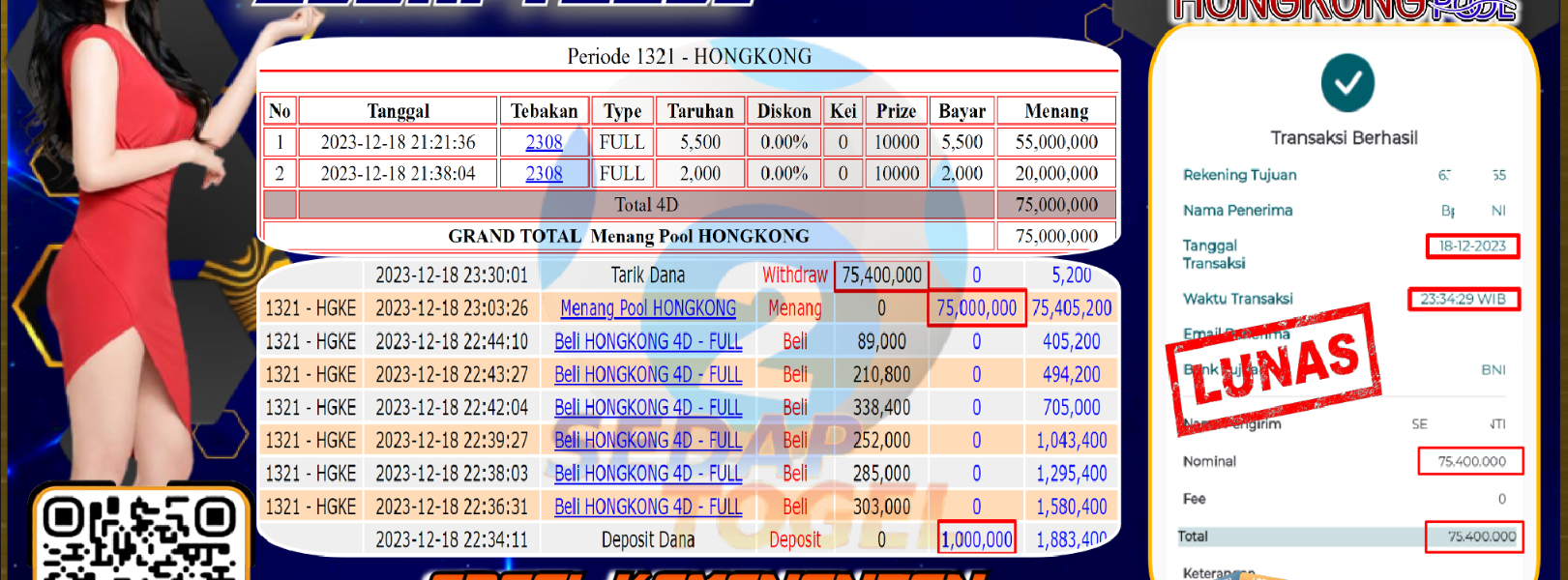Open Beli HONGKONG 4D link at 22:42:04
The width and height of the screenshot is (1568, 580).
(648, 407)
